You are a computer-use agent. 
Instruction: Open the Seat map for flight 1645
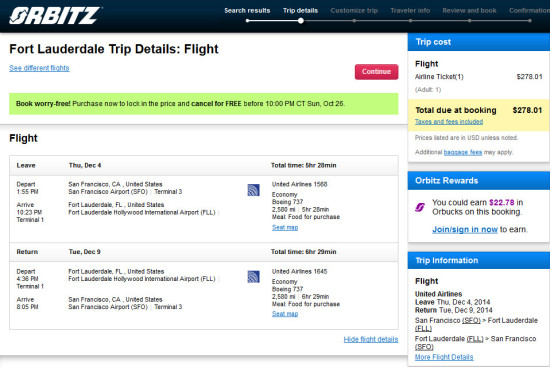pos(285,314)
